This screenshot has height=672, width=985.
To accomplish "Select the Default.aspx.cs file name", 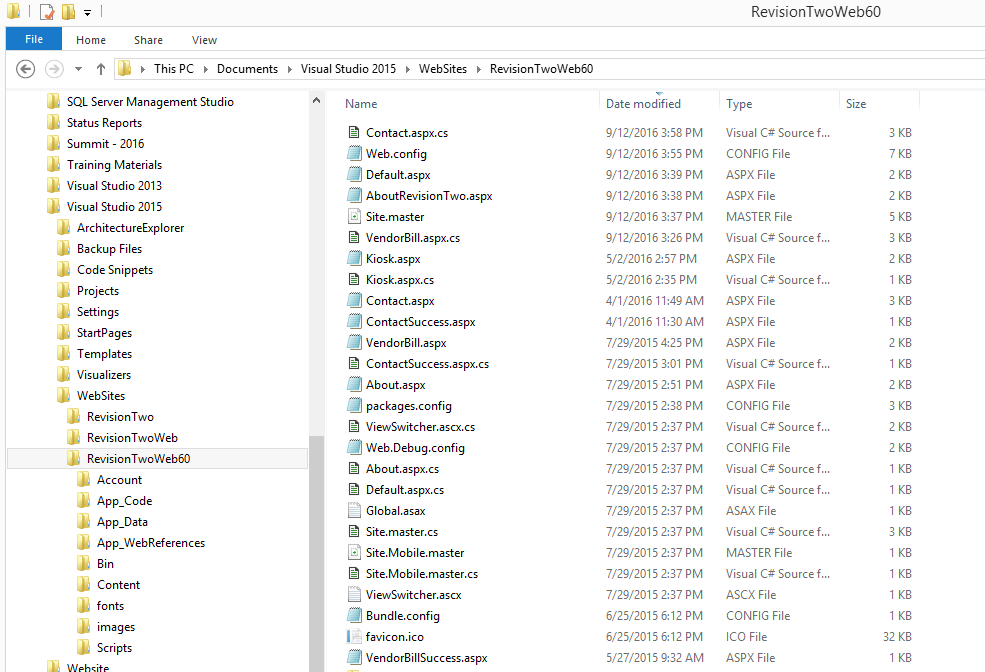I will [405, 489].
